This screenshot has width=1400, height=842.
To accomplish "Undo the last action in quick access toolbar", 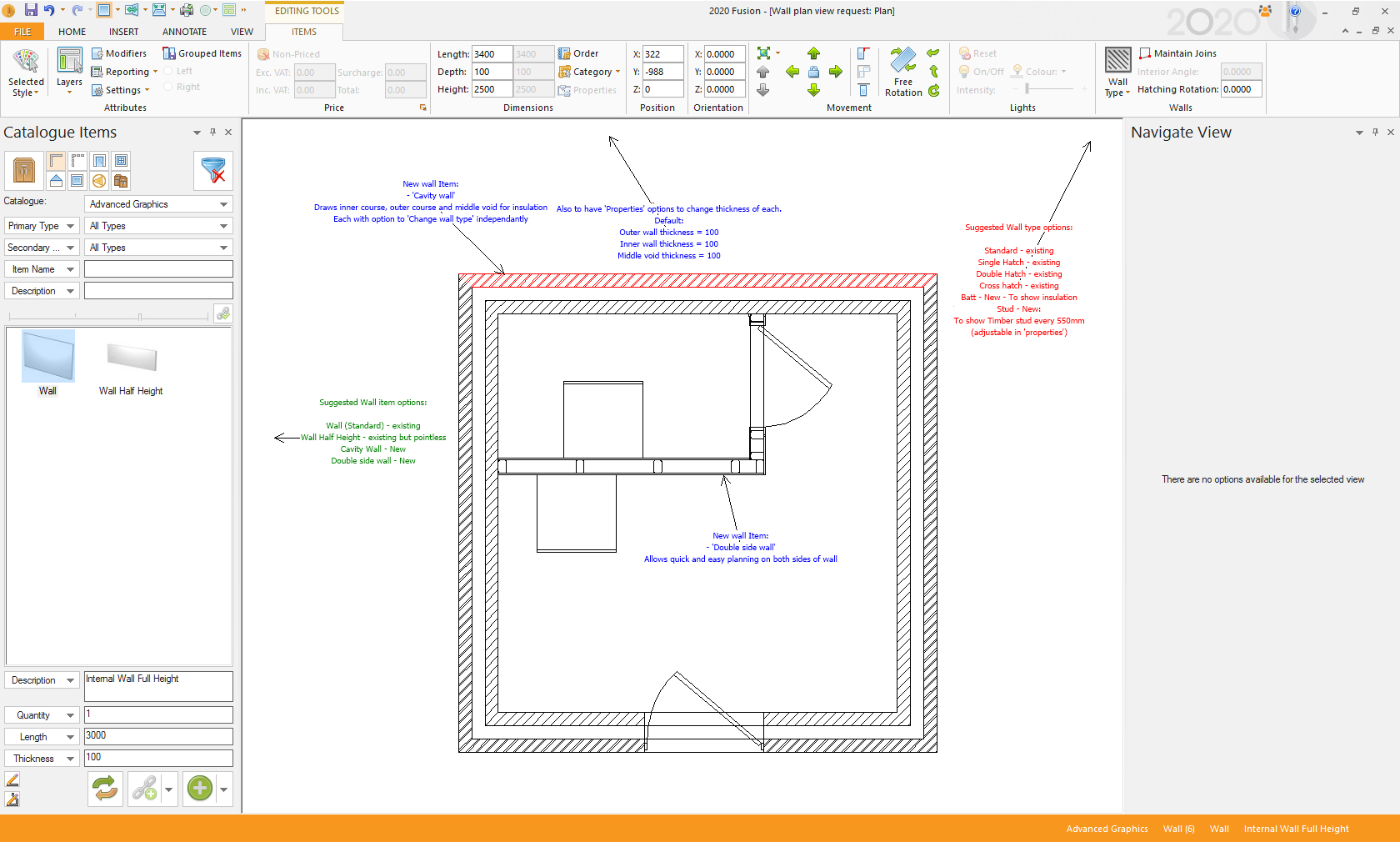I will tap(49, 10).
